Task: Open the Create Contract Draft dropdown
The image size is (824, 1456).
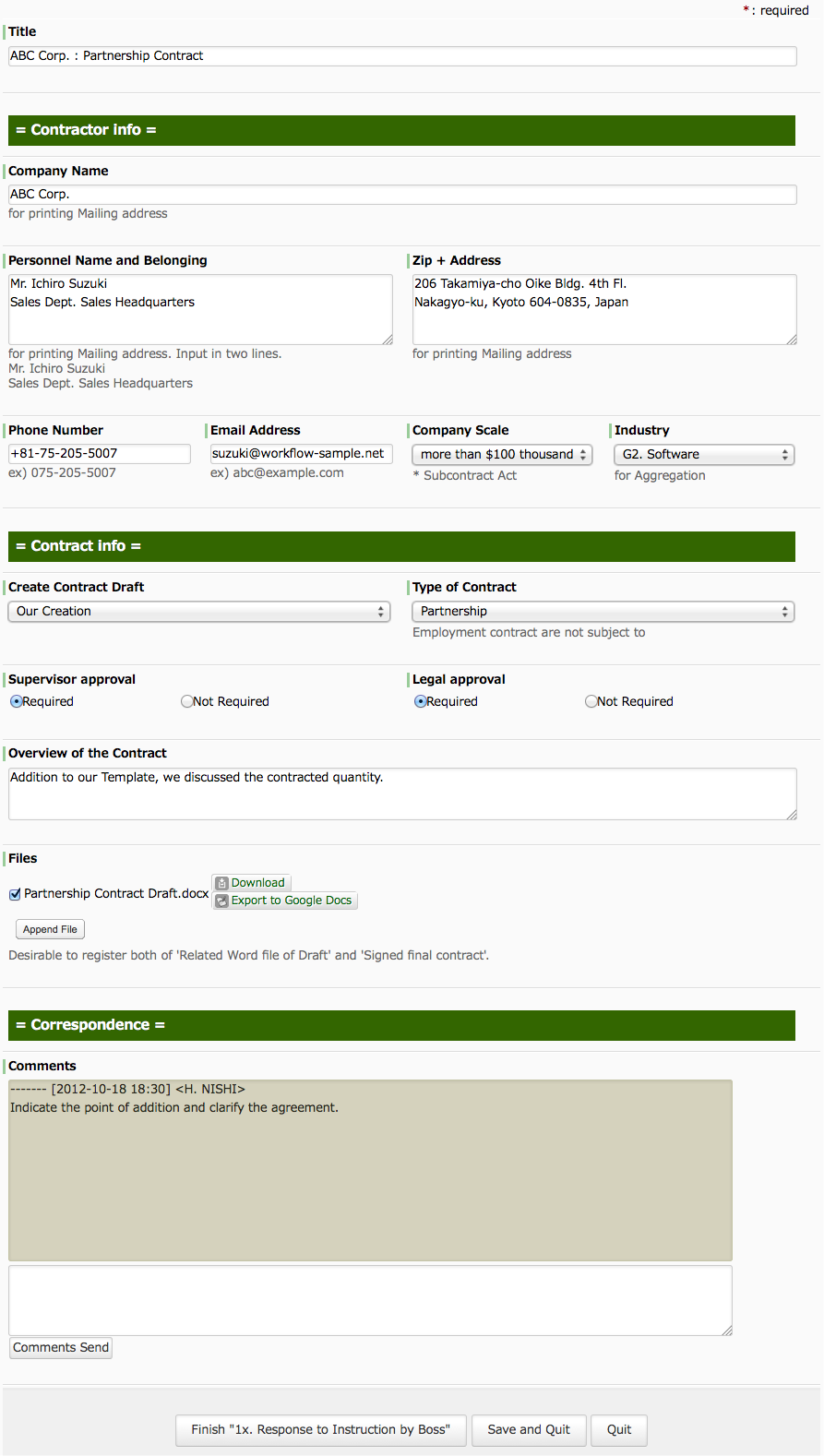Action: pyautogui.click(x=198, y=611)
